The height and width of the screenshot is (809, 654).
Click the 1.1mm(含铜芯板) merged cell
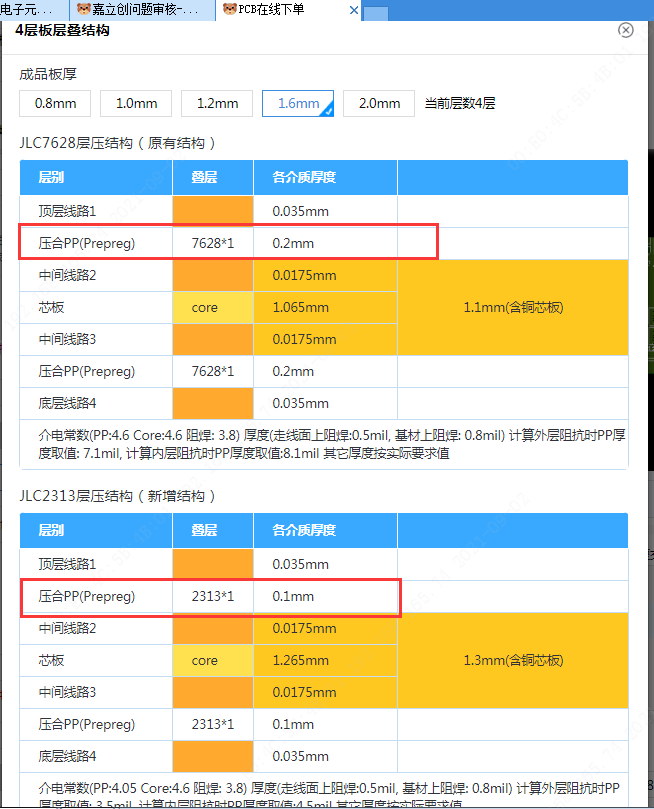pos(512,307)
